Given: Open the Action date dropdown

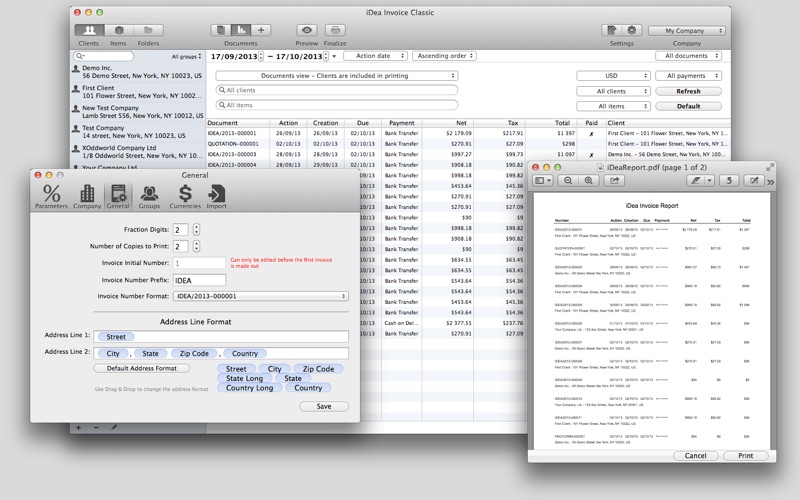Looking at the screenshot, I should pos(376,56).
